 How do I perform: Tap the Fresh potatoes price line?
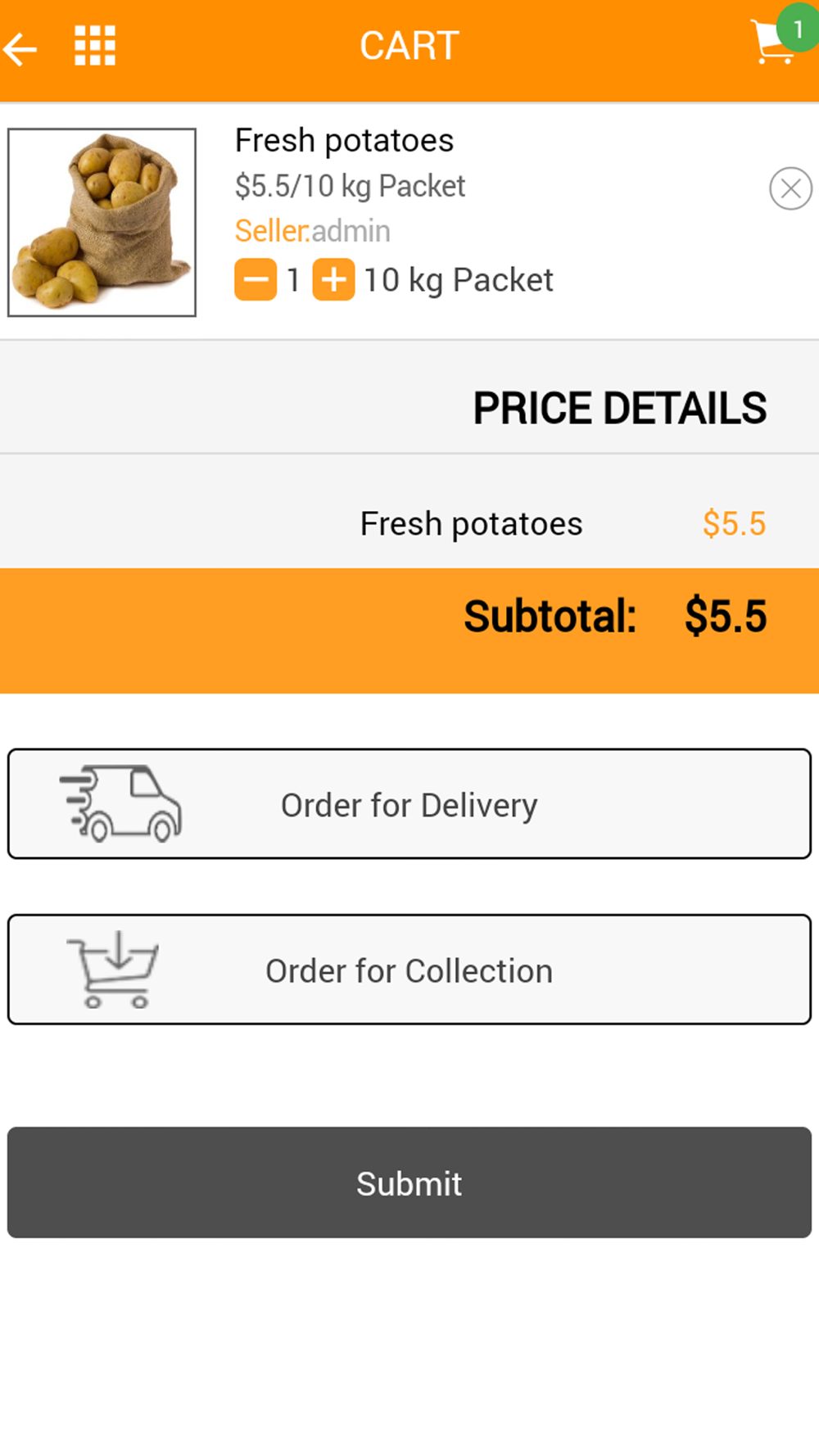tap(472, 524)
